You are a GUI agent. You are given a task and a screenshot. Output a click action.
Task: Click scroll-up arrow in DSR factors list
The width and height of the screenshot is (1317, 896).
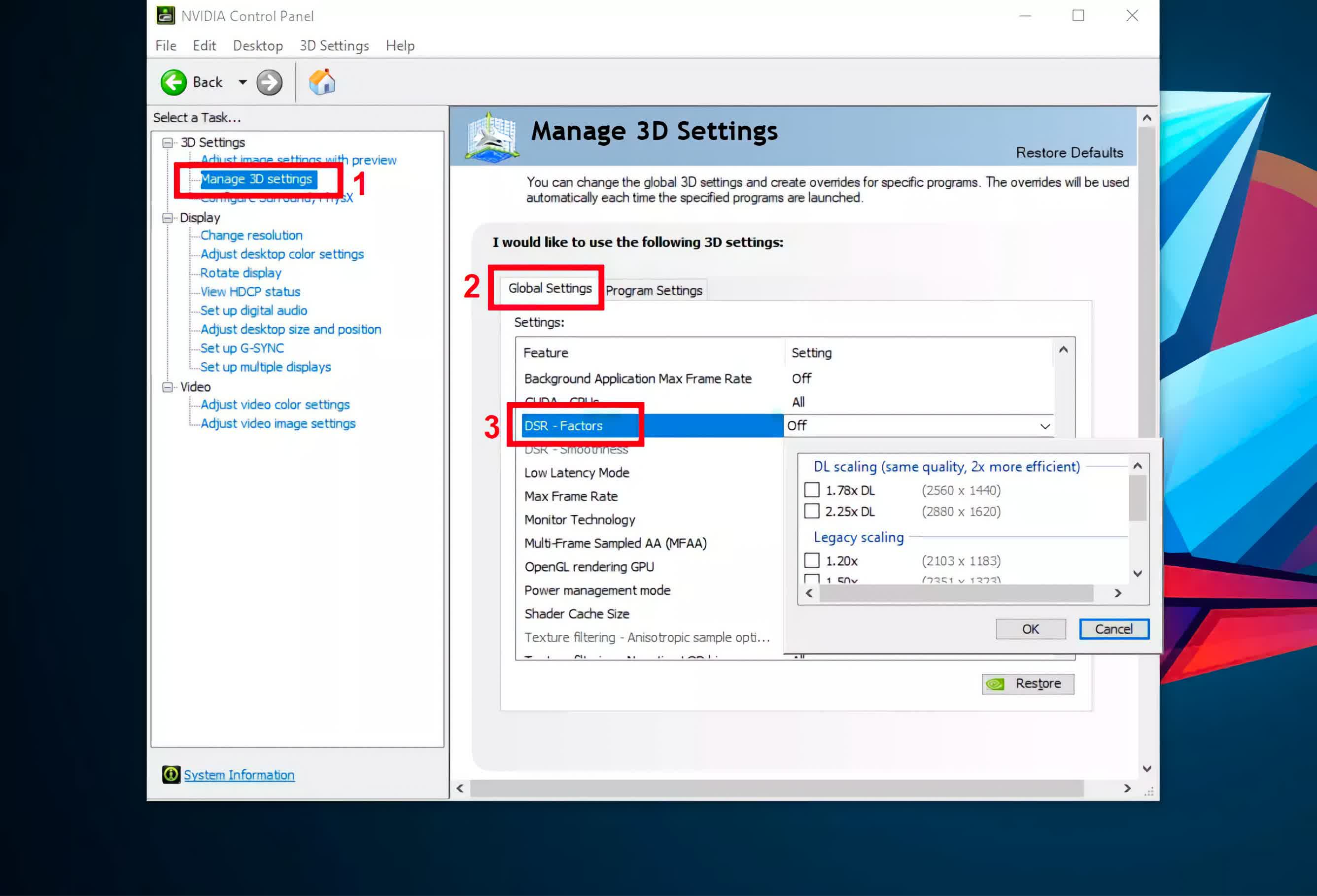[1138, 466]
